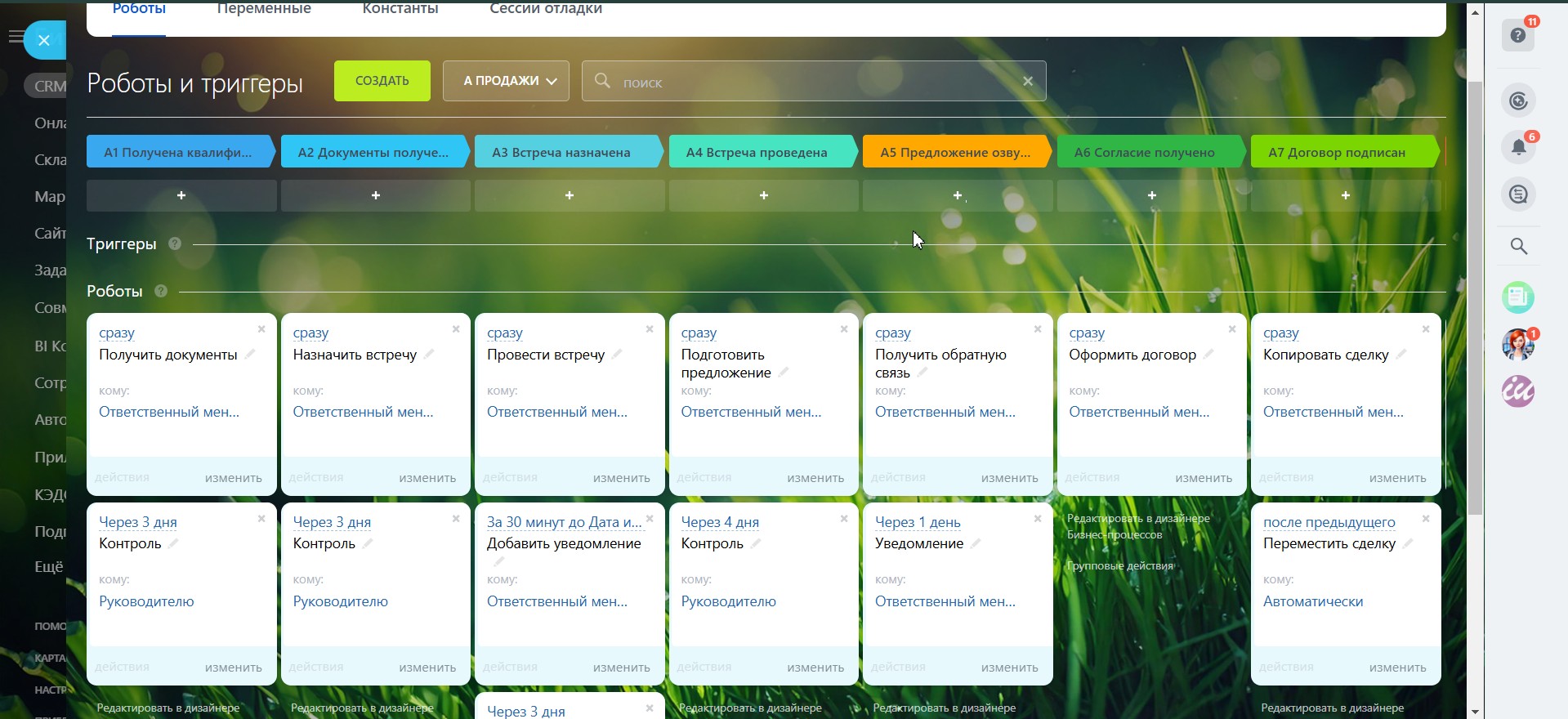Close the slider with the blue X button
Screen dimensions: 1568x719
coord(44,40)
